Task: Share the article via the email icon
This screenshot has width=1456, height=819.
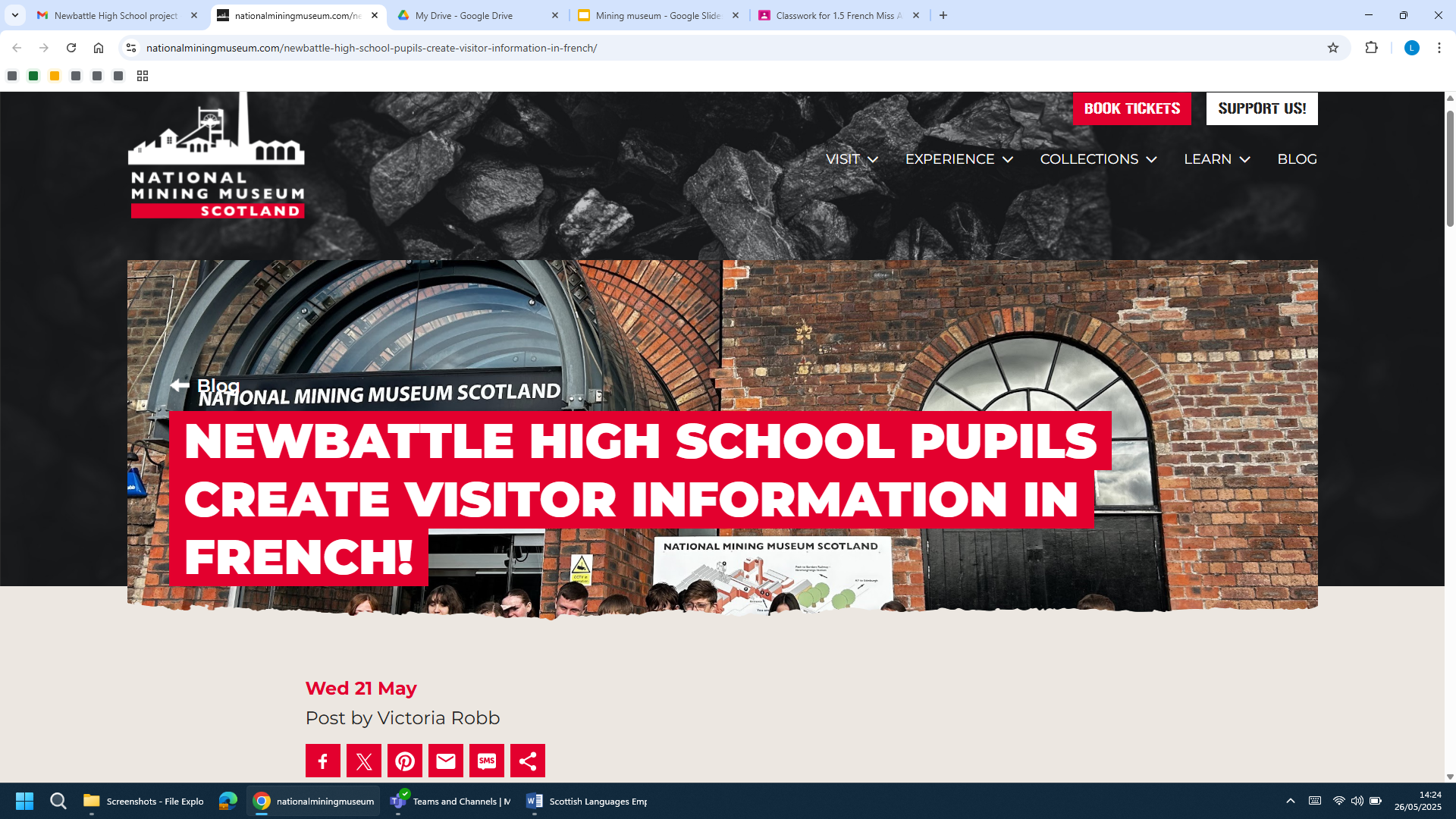Action: click(446, 761)
